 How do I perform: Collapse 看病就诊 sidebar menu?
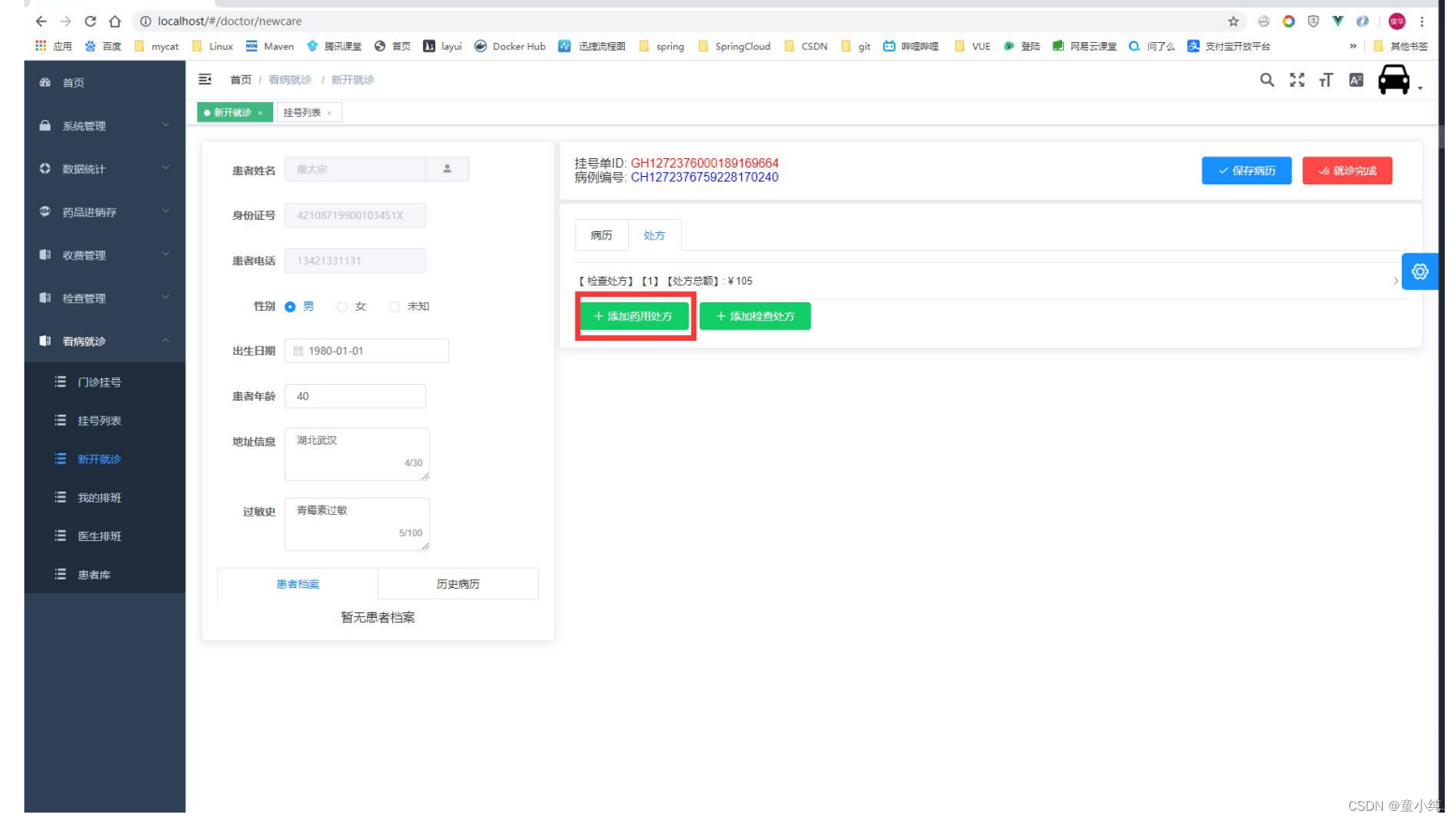tap(105, 341)
